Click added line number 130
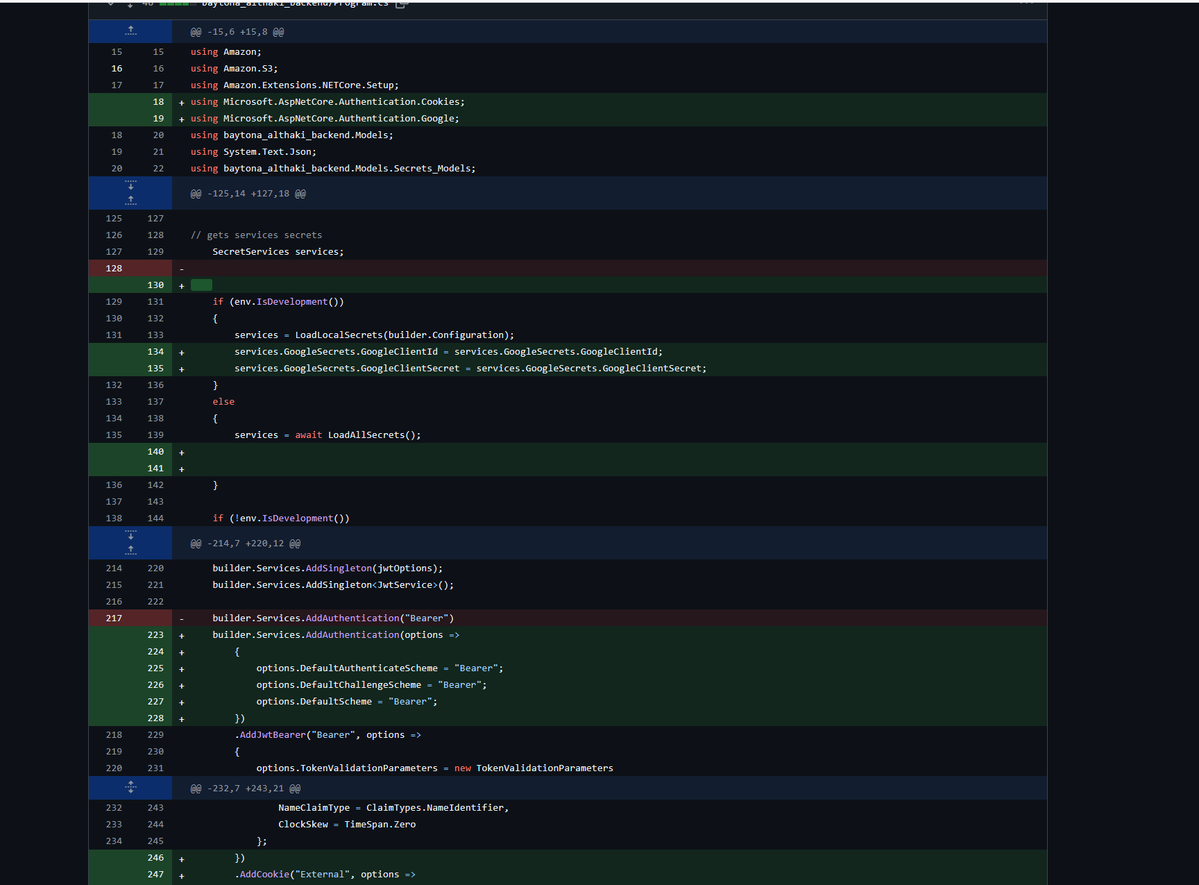 coord(155,285)
